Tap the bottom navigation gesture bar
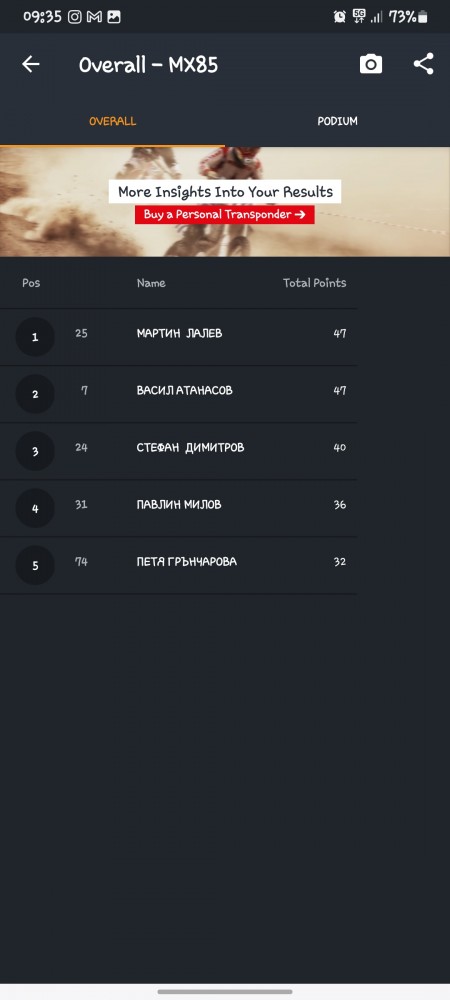 point(225,992)
